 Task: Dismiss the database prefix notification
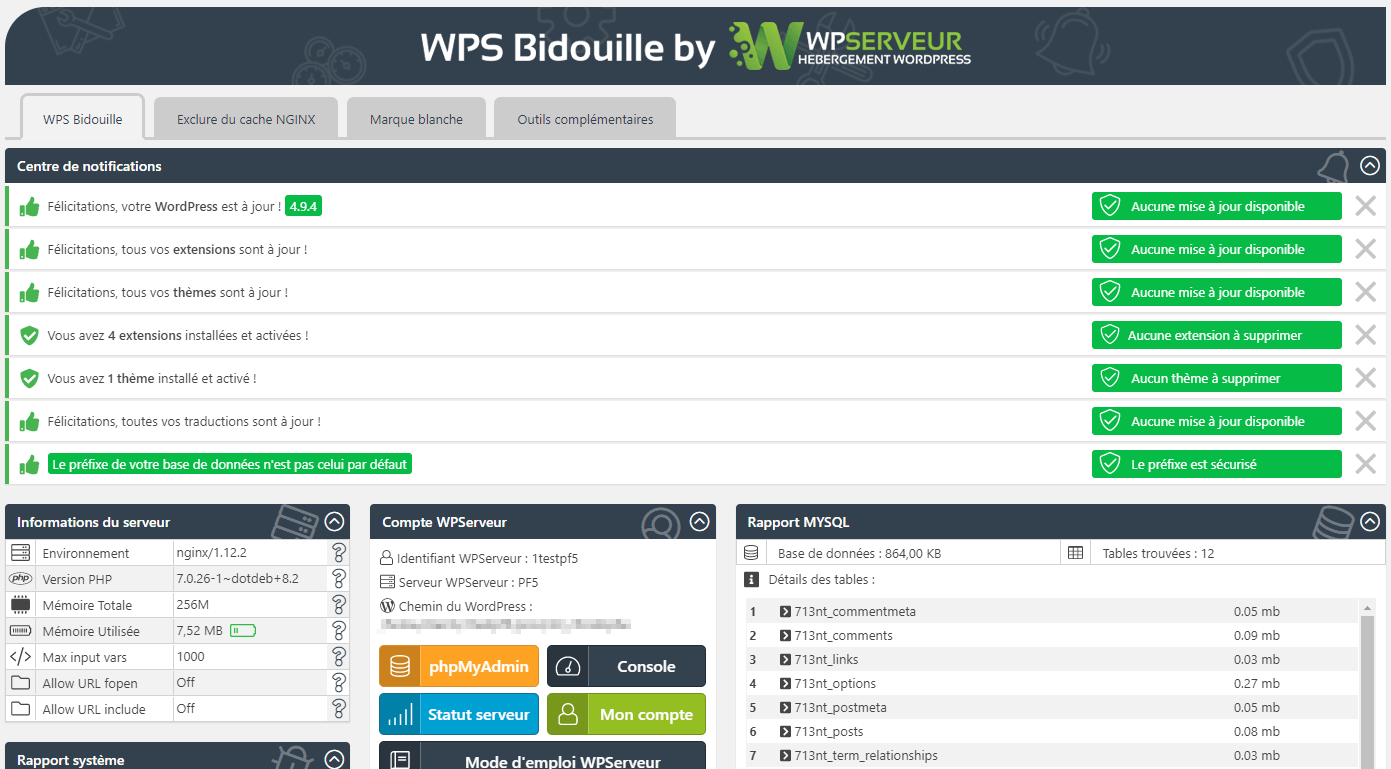coord(1365,464)
